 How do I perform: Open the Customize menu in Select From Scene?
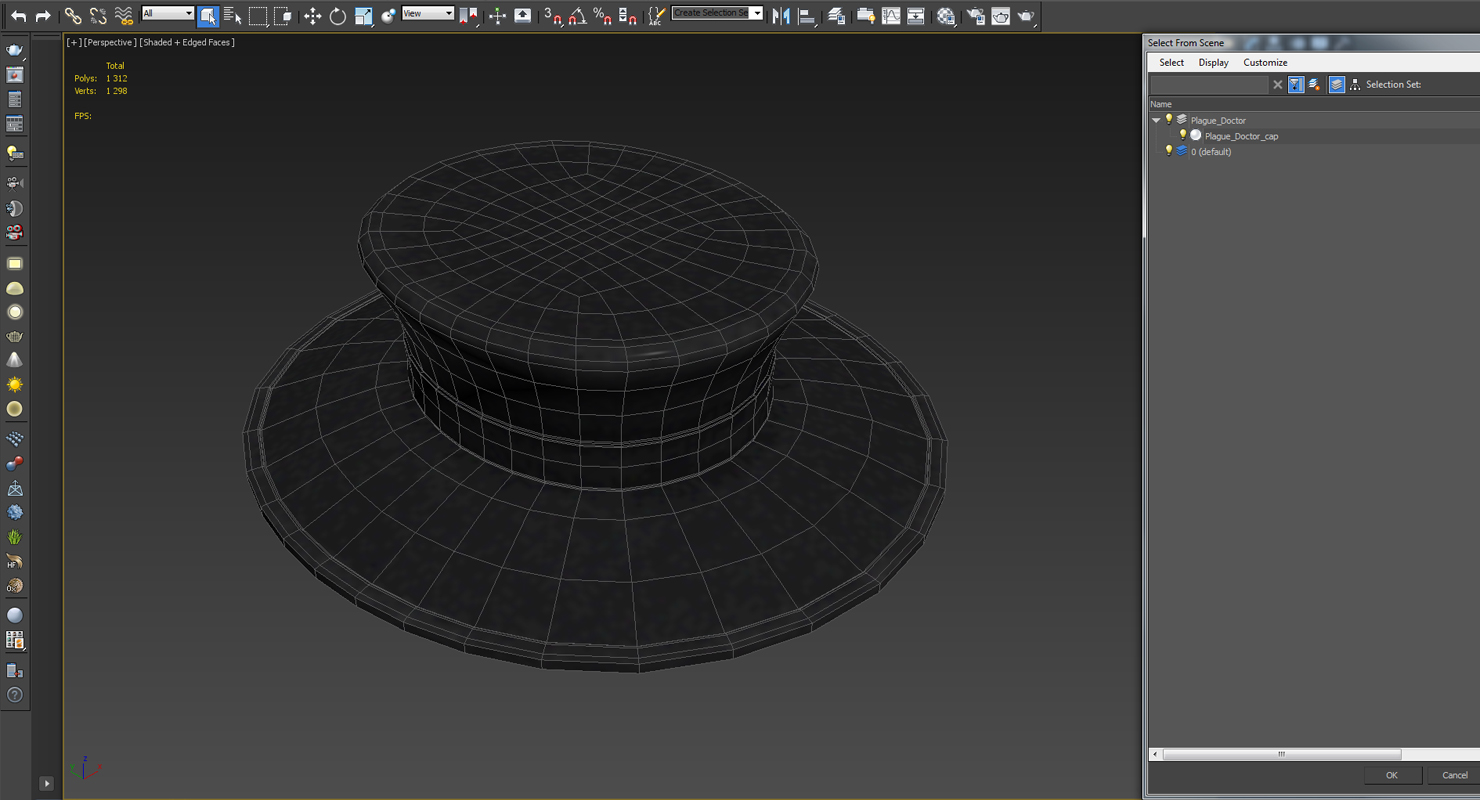(x=1265, y=62)
